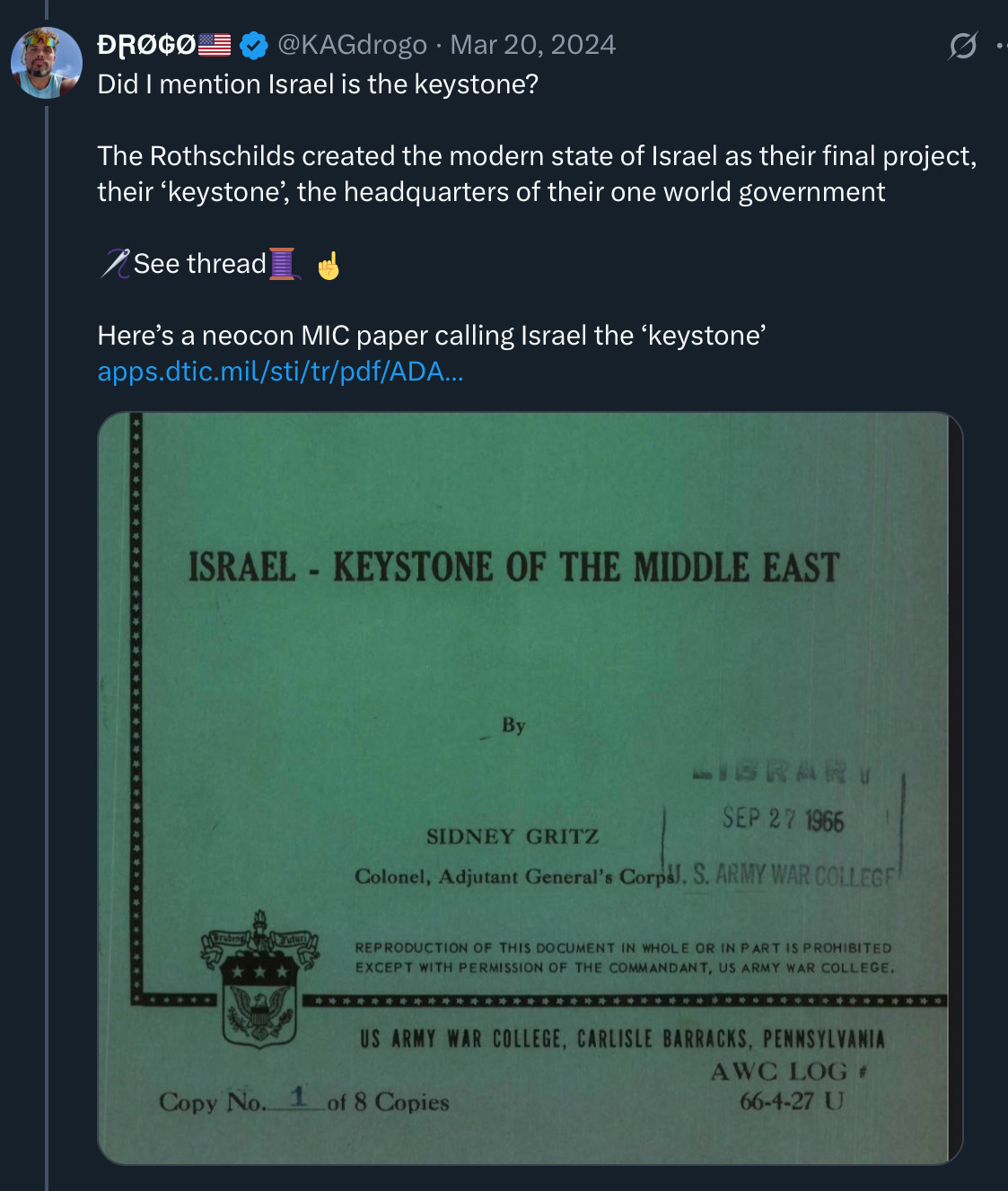Click the pointing-up finger emoji

pyautogui.click(x=329, y=266)
